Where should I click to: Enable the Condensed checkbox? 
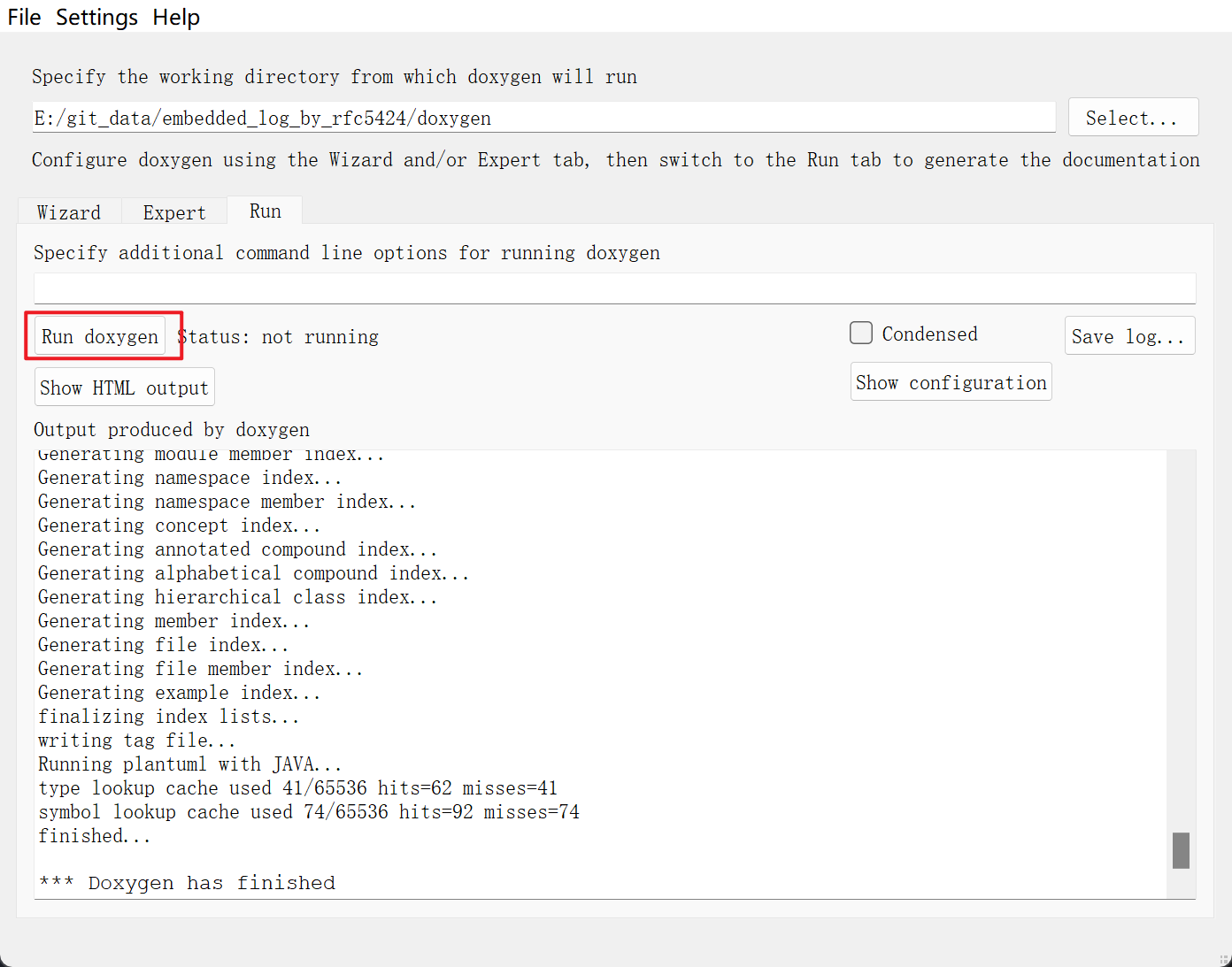pyautogui.click(x=861, y=334)
